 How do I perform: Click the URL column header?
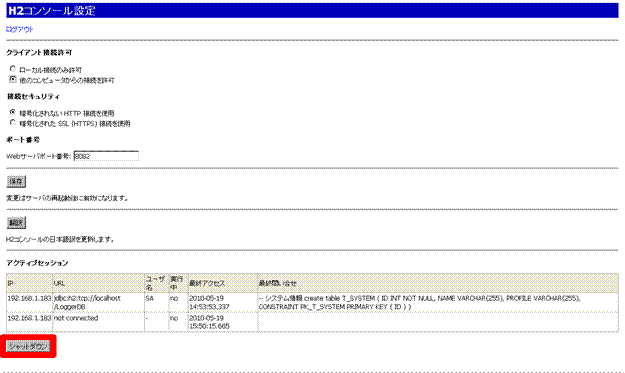(98, 283)
